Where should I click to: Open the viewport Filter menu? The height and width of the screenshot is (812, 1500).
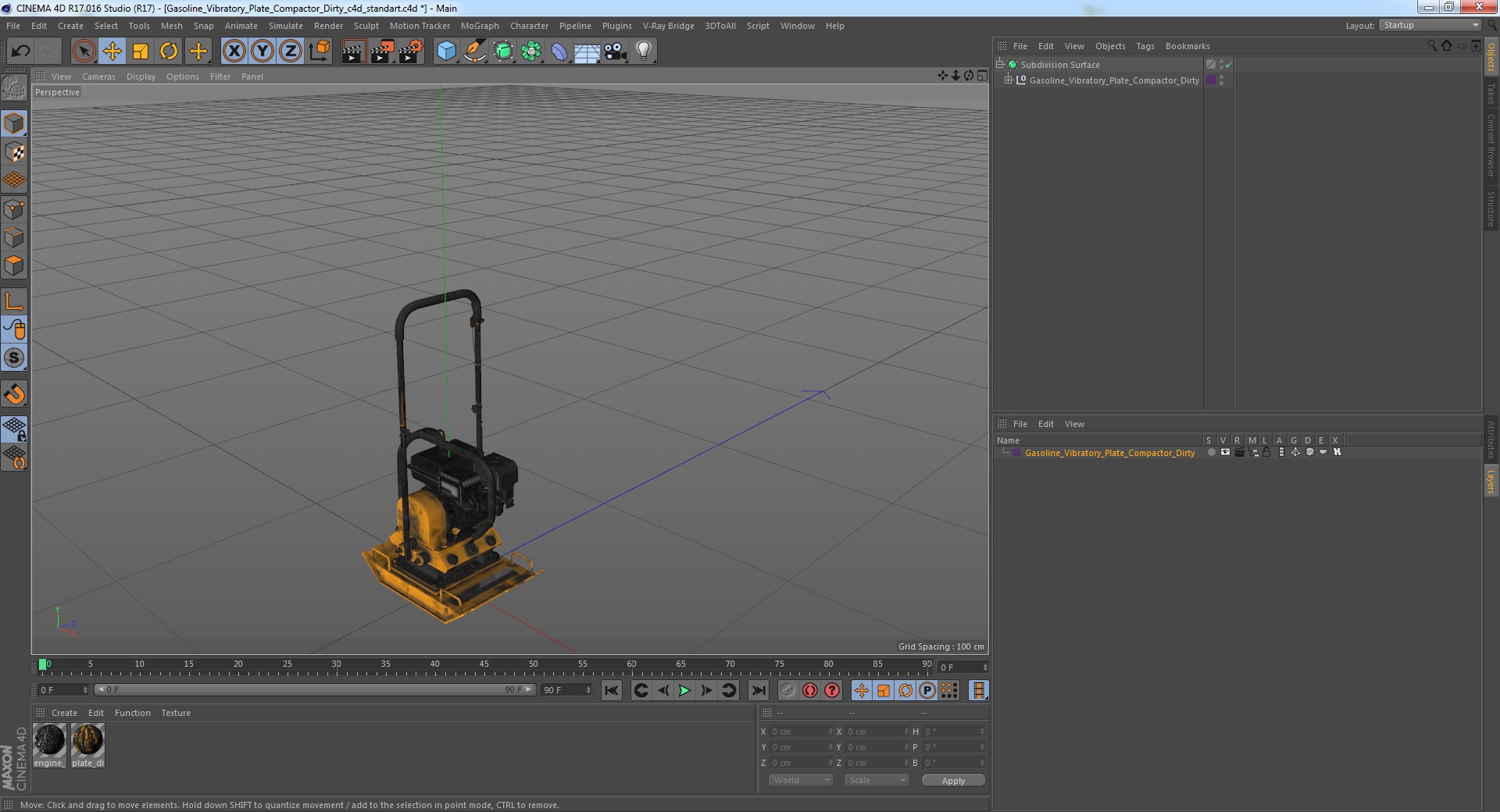click(220, 77)
